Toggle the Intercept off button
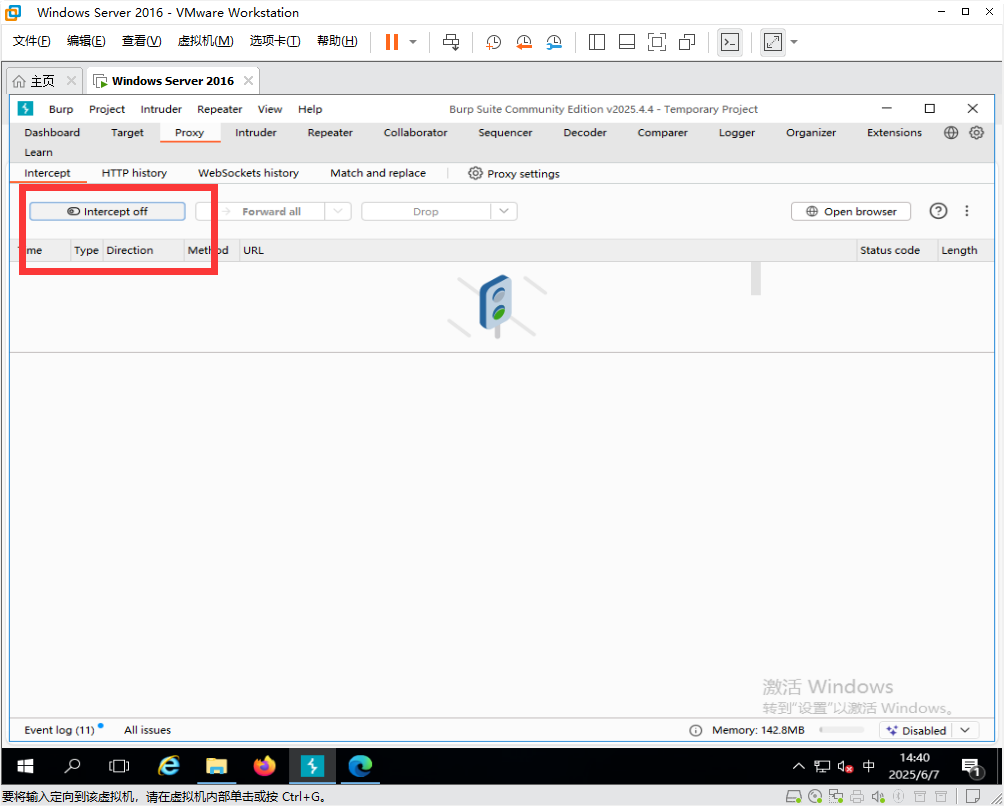This screenshot has width=1004, height=806. pyautogui.click(x=108, y=211)
